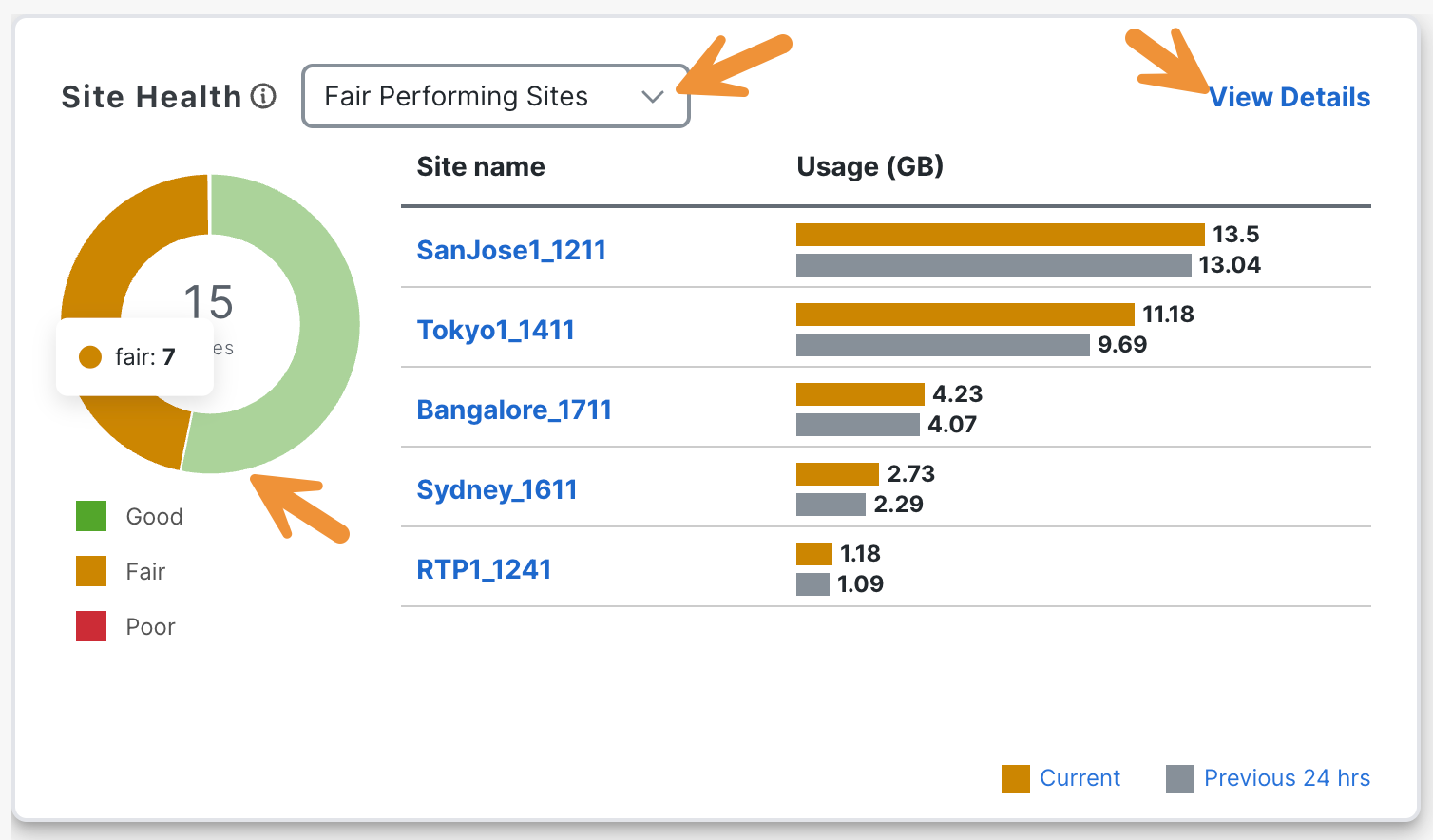Click the donut center total 15
Screen dimensions: 1433x840
209,302
